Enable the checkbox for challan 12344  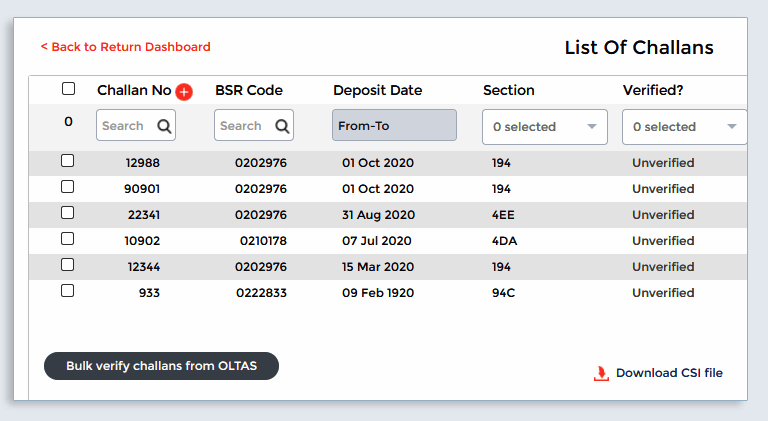click(68, 265)
